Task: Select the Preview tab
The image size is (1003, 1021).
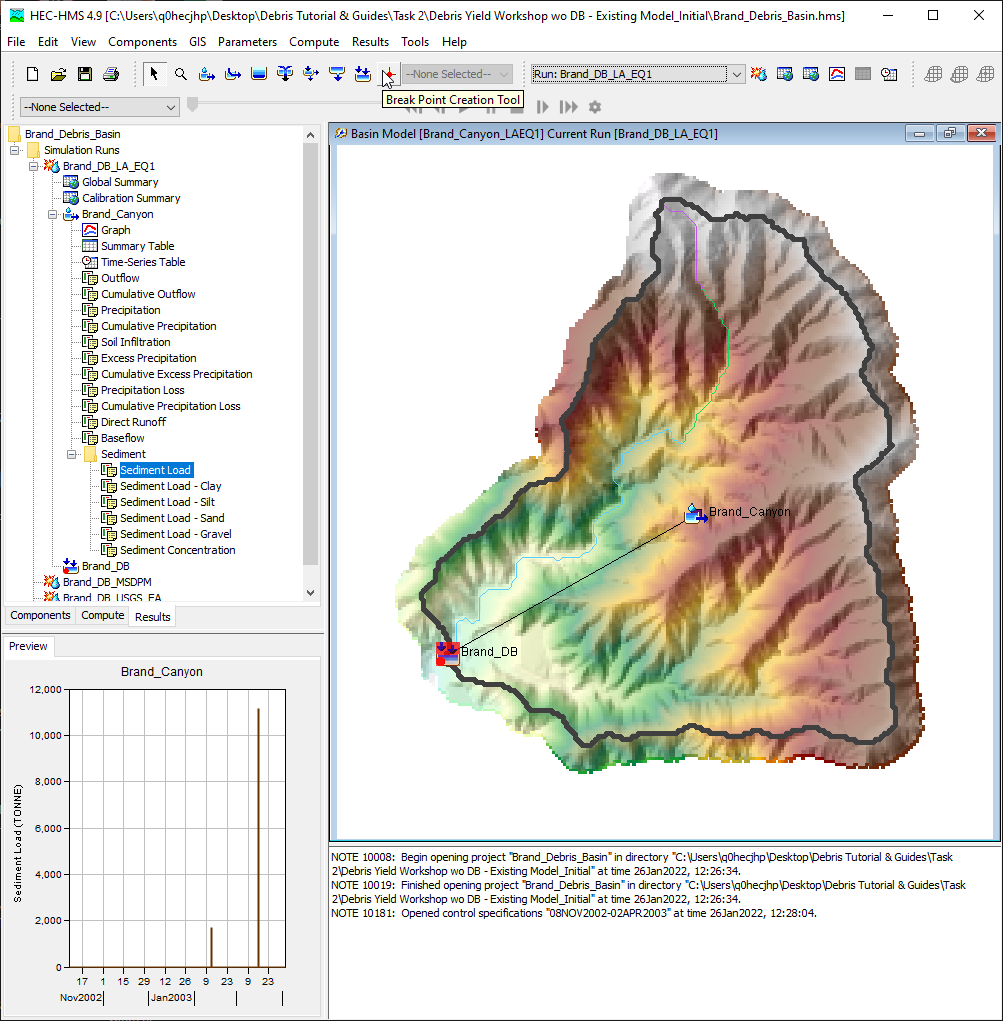Action: (28, 646)
